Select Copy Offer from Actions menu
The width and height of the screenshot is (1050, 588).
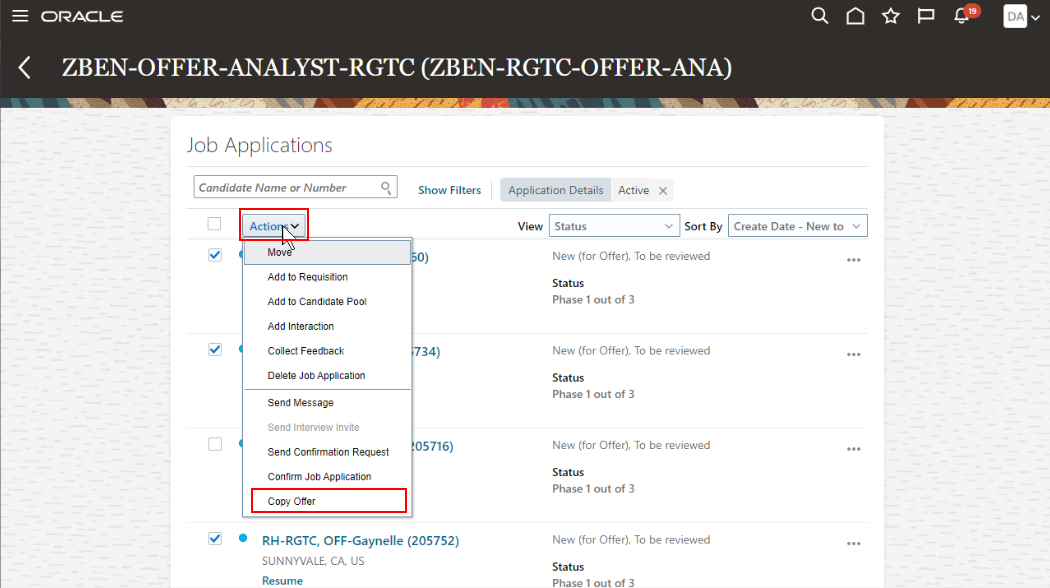click(x=327, y=501)
